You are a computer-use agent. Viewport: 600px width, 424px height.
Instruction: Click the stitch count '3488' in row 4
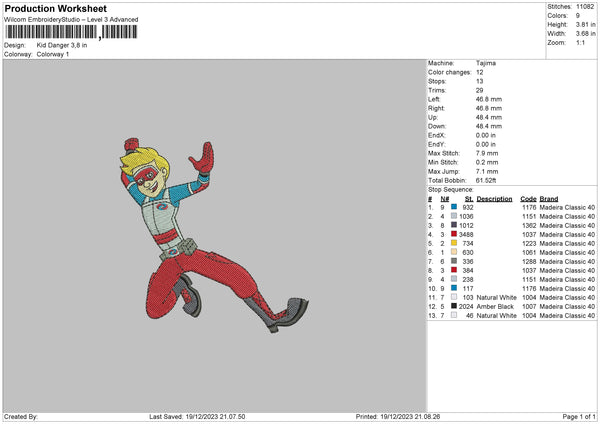tap(466, 234)
